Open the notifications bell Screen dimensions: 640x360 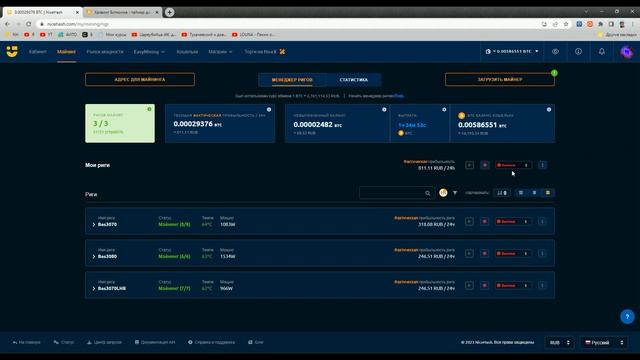[602, 51]
